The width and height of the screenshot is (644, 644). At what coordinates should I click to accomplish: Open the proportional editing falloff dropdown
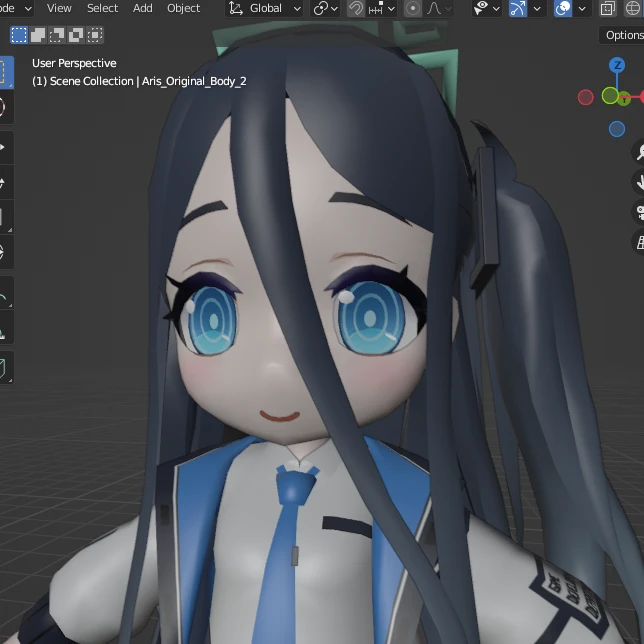[x=438, y=8]
